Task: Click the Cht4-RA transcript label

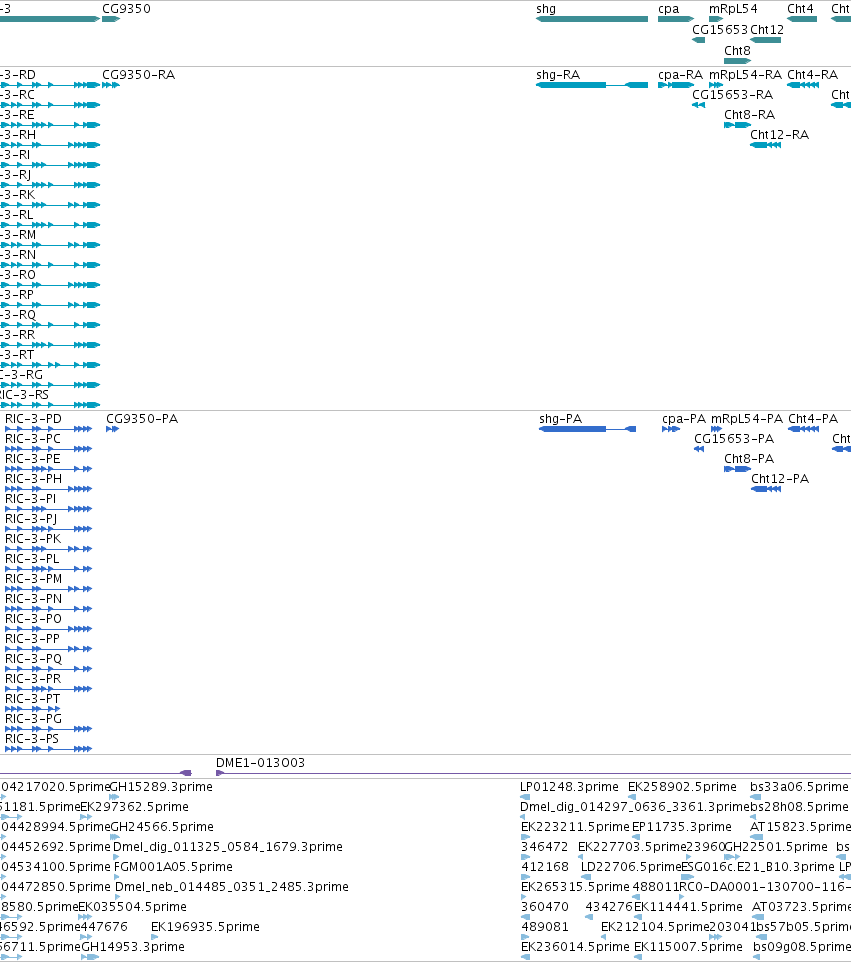Action: (x=813, y=74)
